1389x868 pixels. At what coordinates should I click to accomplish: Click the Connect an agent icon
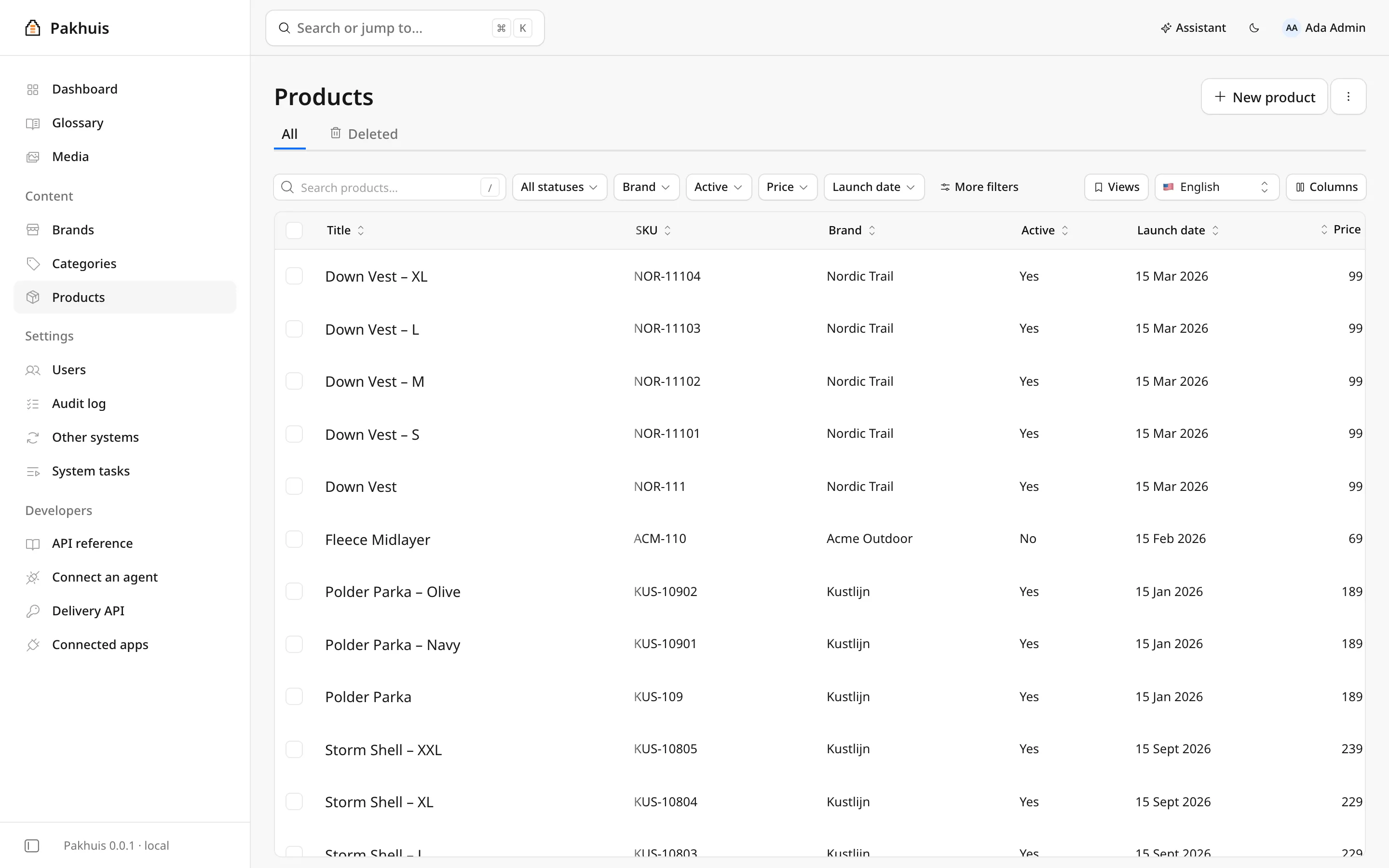[33, 578]
